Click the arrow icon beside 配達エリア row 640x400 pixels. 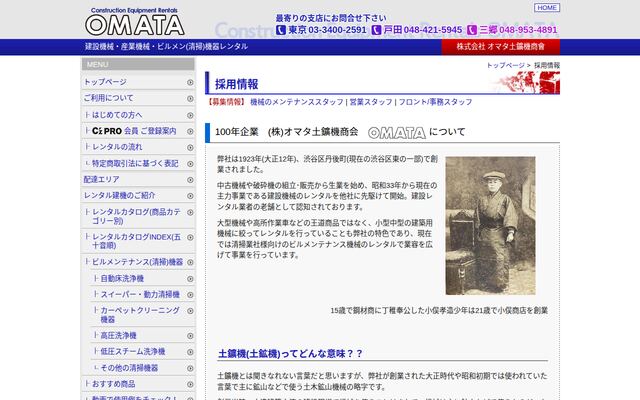[190, 180]
